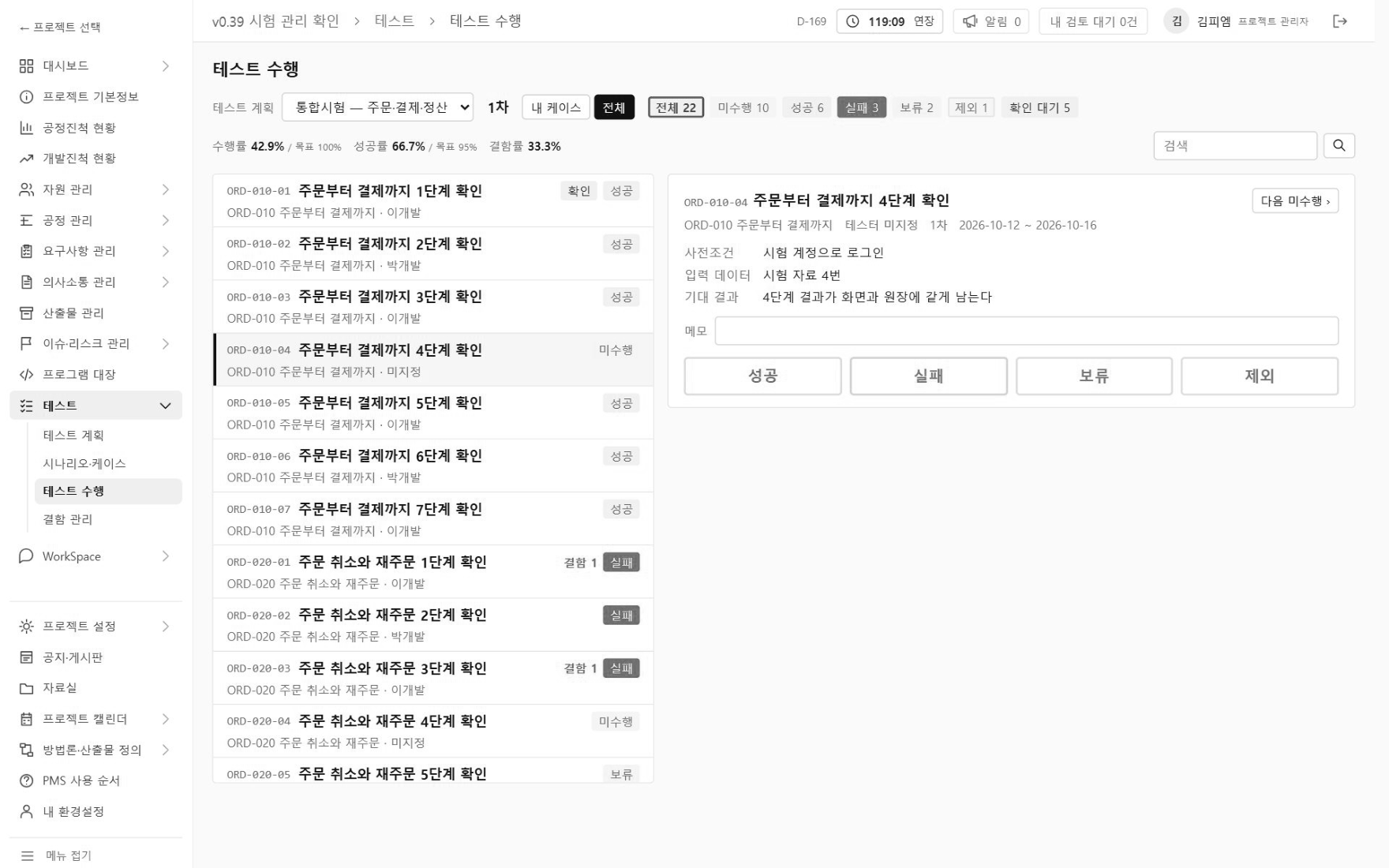
Task: Open the 시나리오·케이스 submenu item
Action: pyautogui.click(x=108, y=463)
